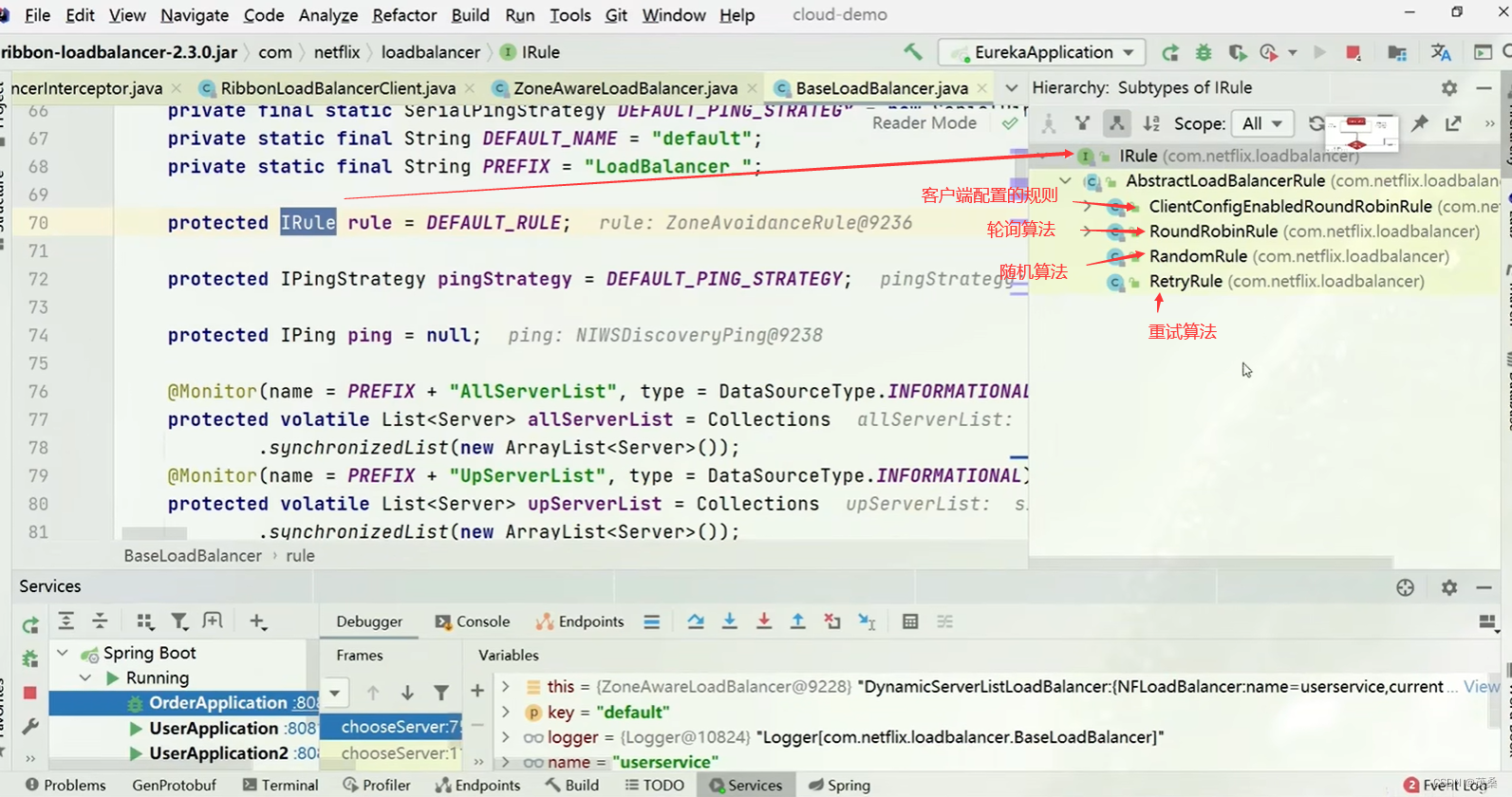This screenshot has height=797, width=1512.
Task: Click the Profiler run icon in the toolbar
Action: coord(1269,52)
